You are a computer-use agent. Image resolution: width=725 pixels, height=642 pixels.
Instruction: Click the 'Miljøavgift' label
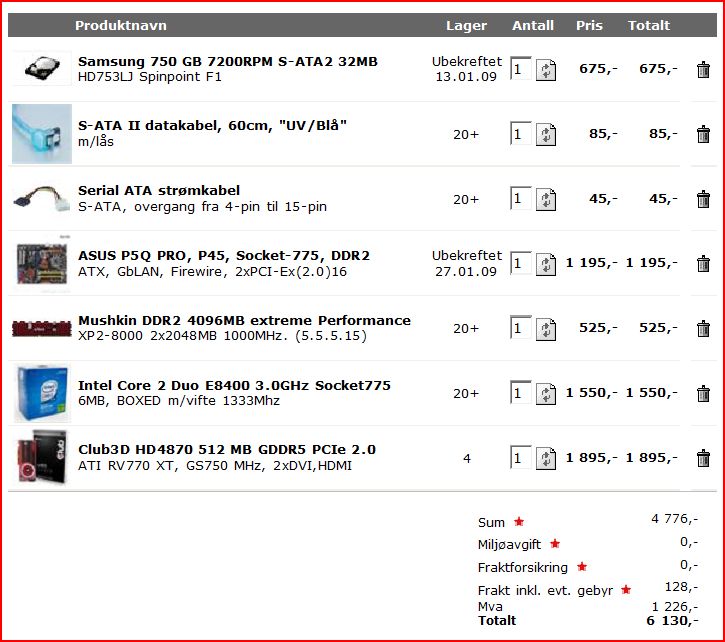coord(509,544)
